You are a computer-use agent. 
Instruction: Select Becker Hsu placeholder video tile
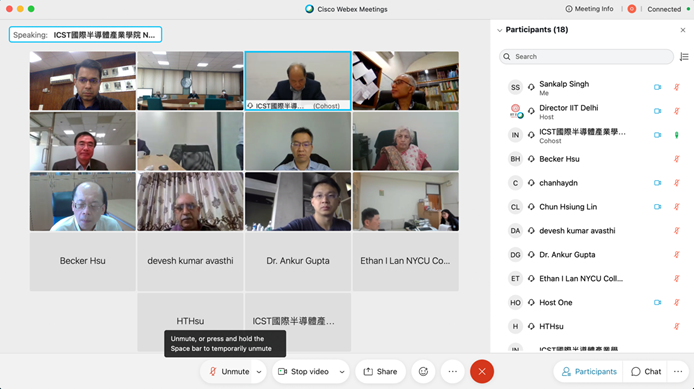(x=83, y=261)
